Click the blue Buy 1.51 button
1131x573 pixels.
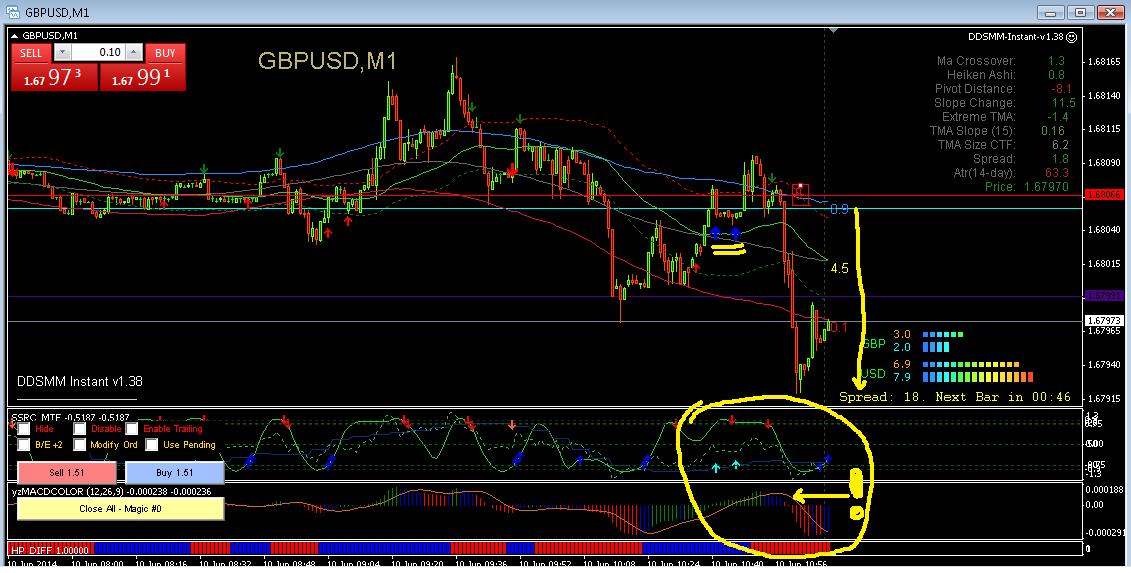point(175,473)
